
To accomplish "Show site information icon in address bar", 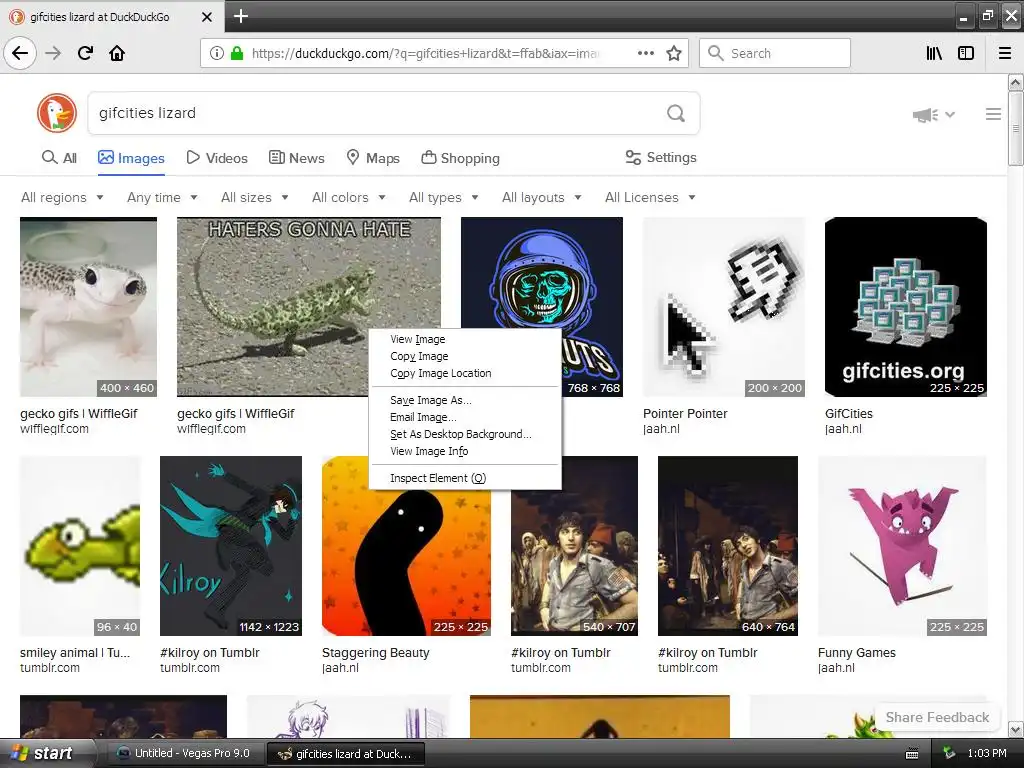I will coord(217,53).
